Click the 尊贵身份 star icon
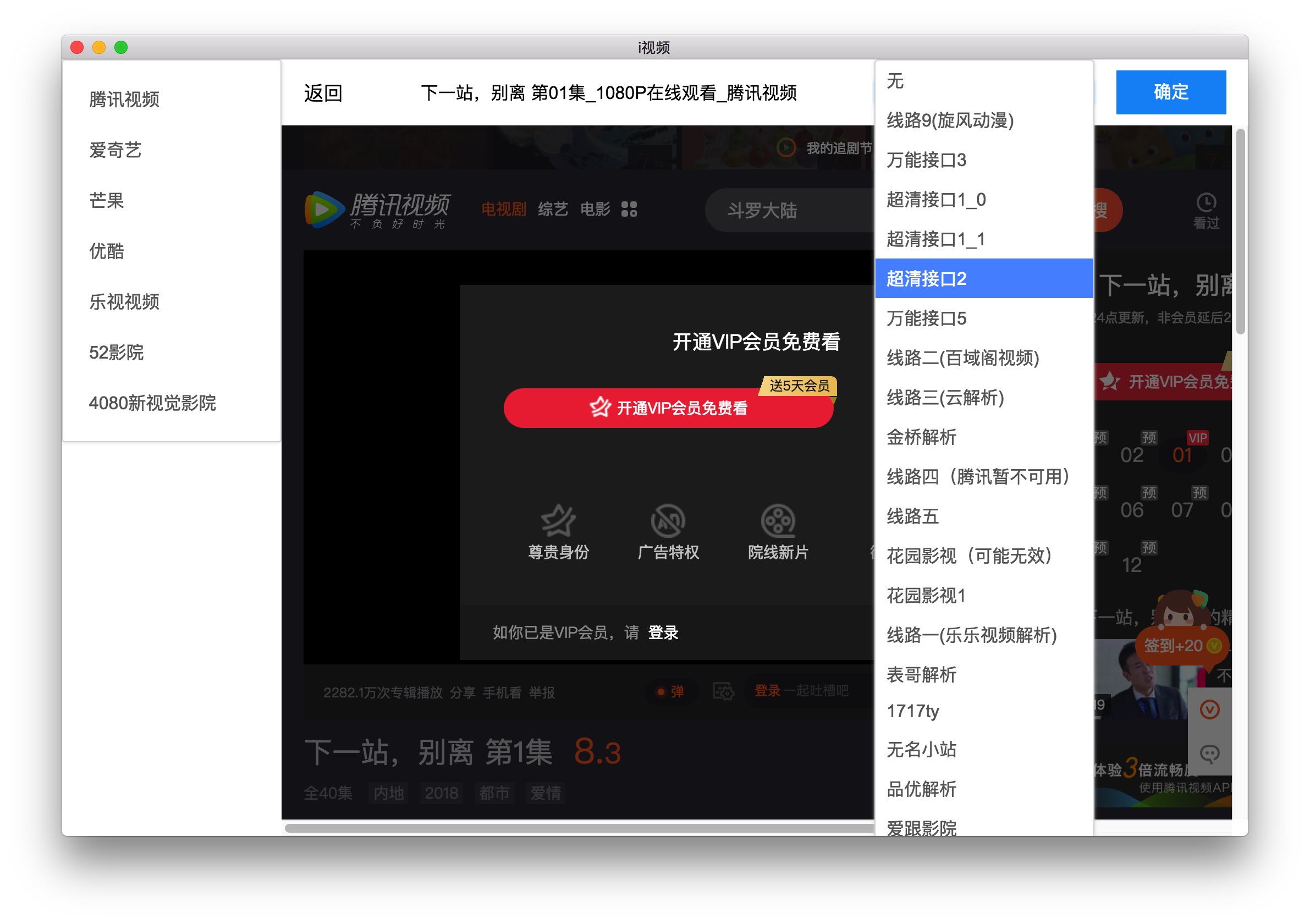Image resolution: width=1310 pixels, height=924 pixels. click(x=558, y=520)
